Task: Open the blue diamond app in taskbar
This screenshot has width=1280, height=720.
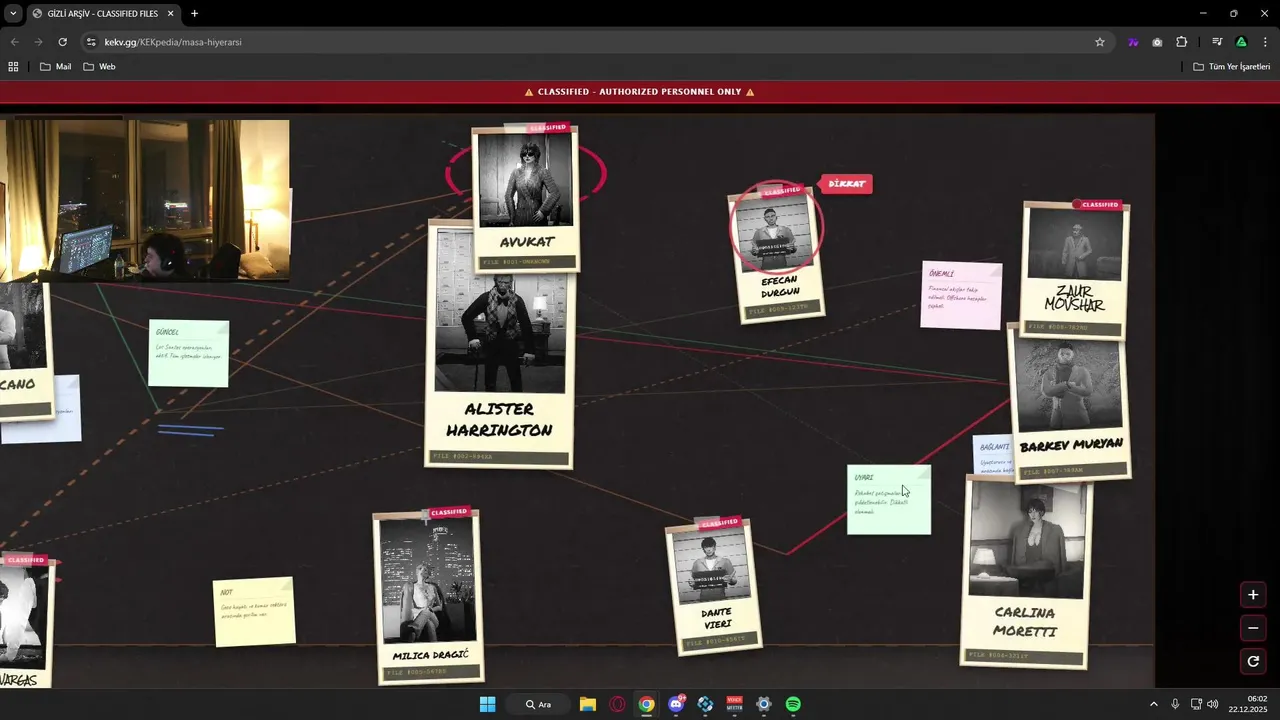Action: pos(705,704)
